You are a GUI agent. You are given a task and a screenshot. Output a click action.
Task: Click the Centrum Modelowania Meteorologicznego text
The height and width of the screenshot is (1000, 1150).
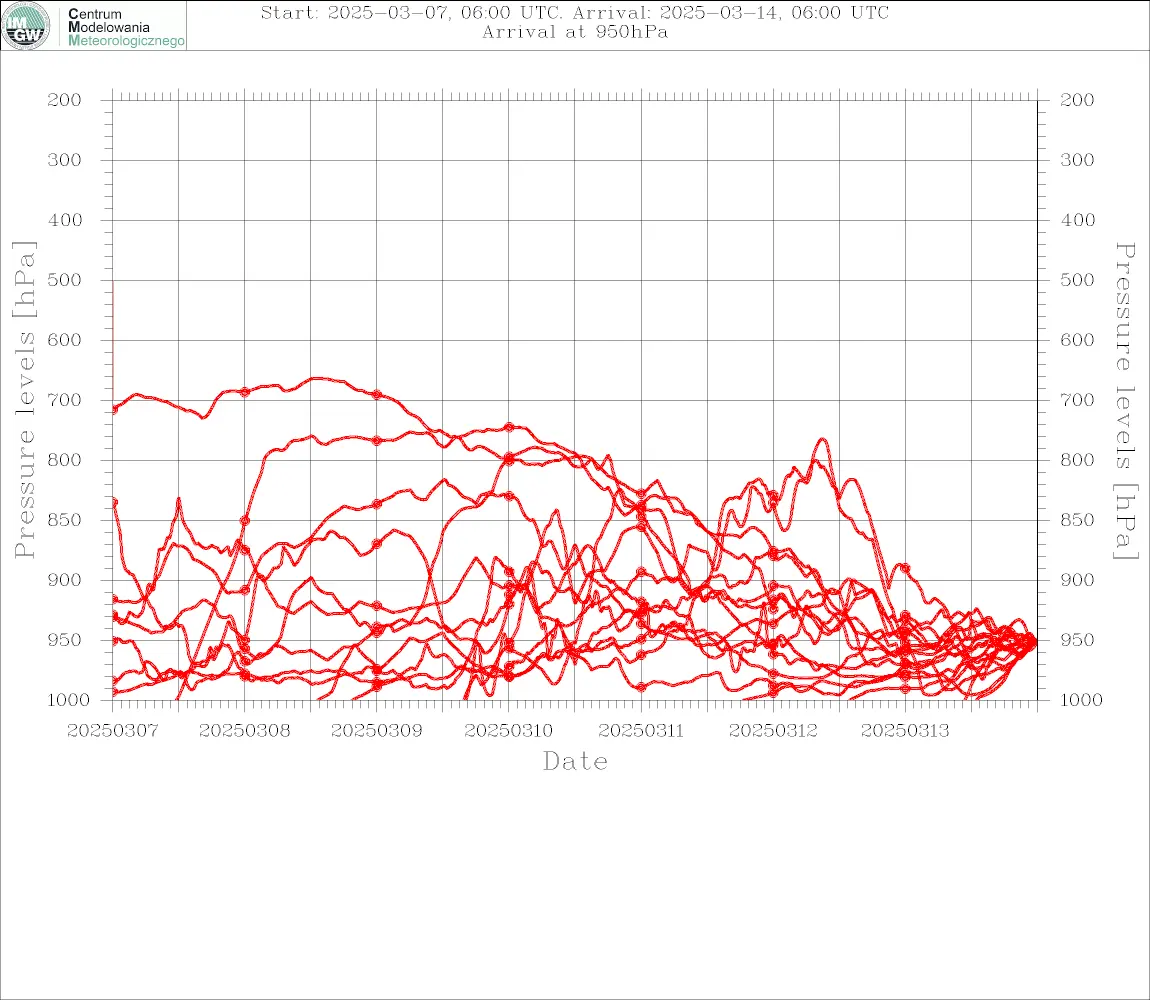(x=126, y=27)
